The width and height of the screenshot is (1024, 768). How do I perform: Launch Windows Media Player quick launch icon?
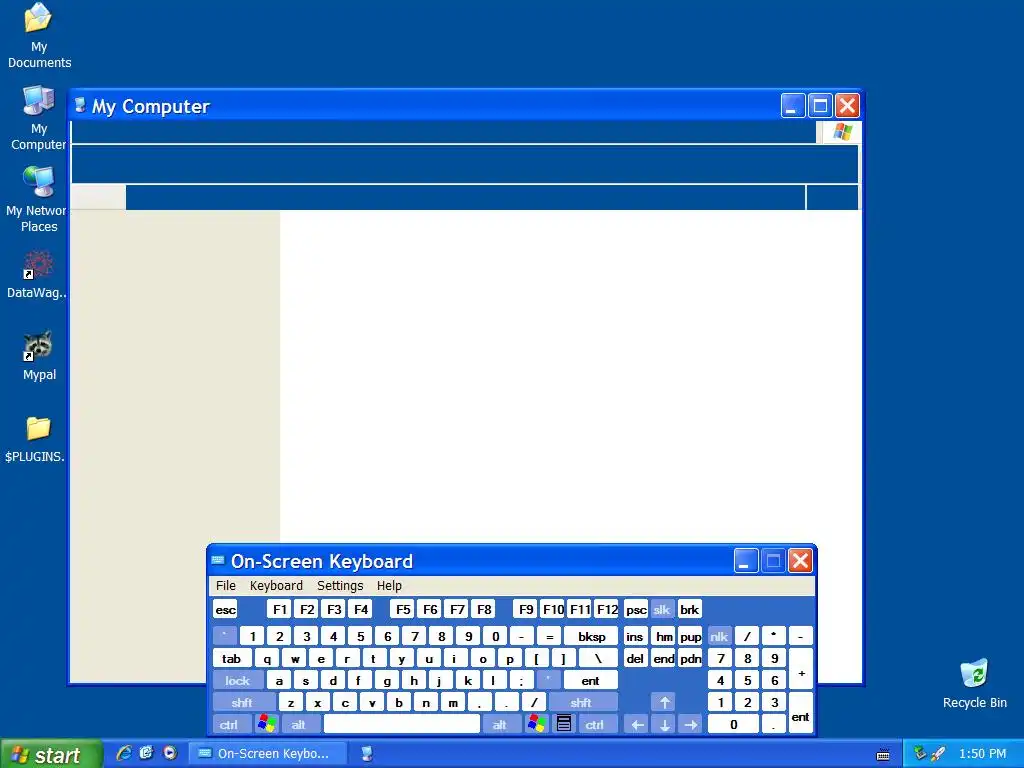(170, 753)
